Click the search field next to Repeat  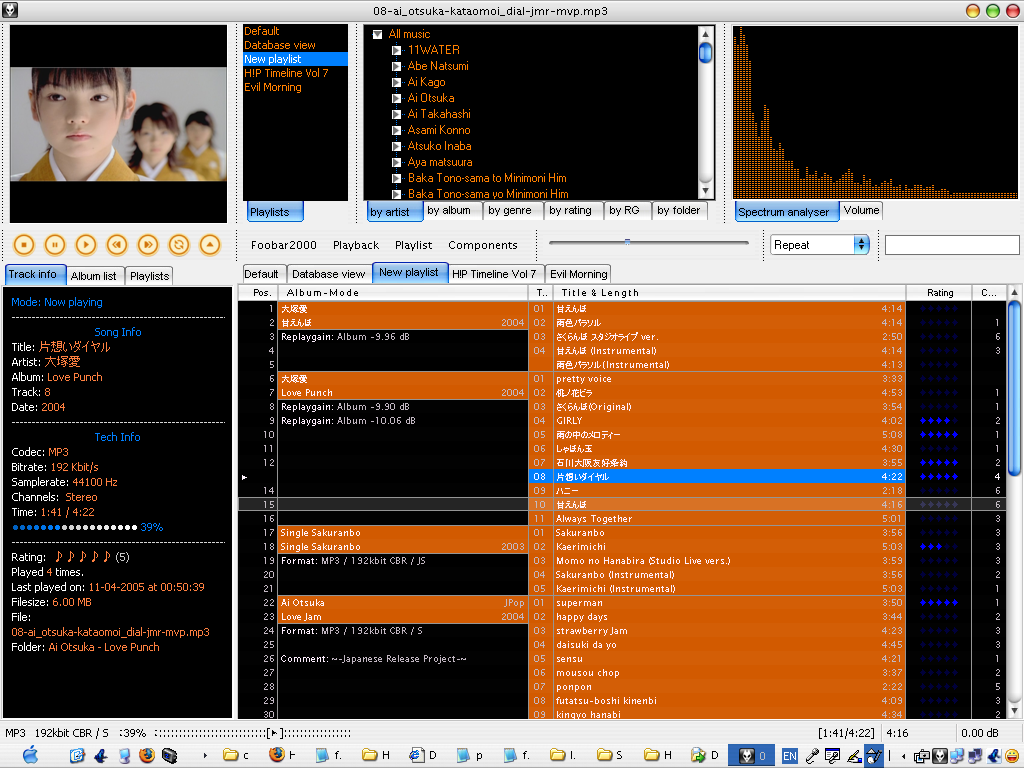coord(951,245)
